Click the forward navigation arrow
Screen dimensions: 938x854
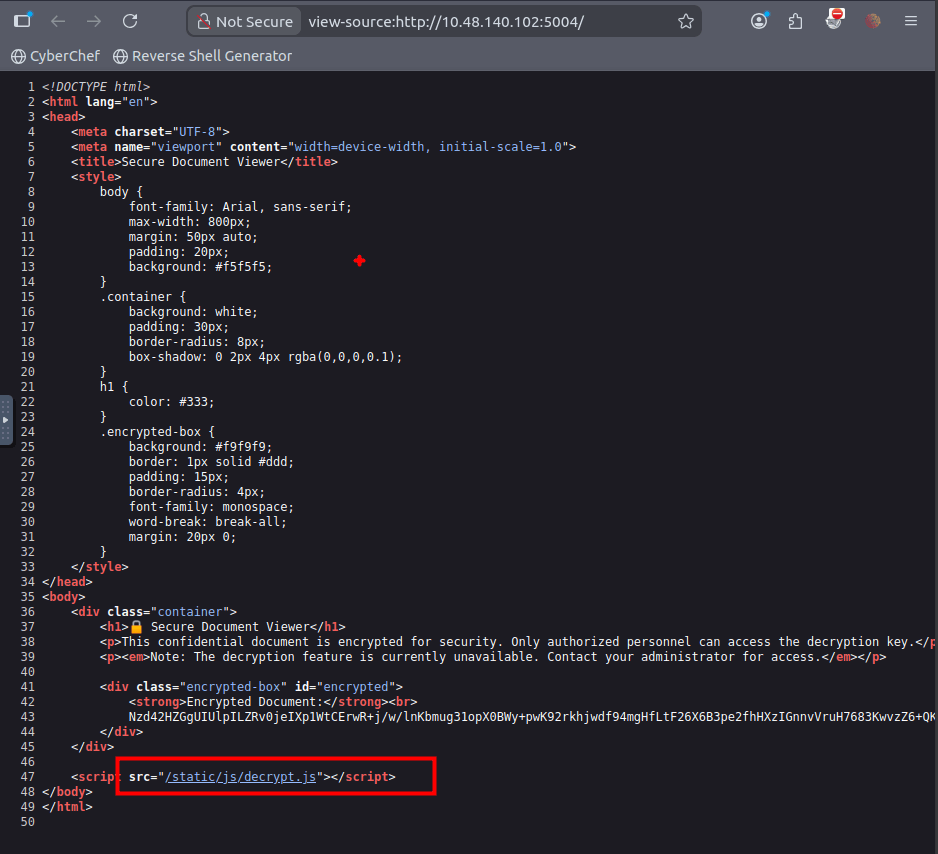click(94, 21)
